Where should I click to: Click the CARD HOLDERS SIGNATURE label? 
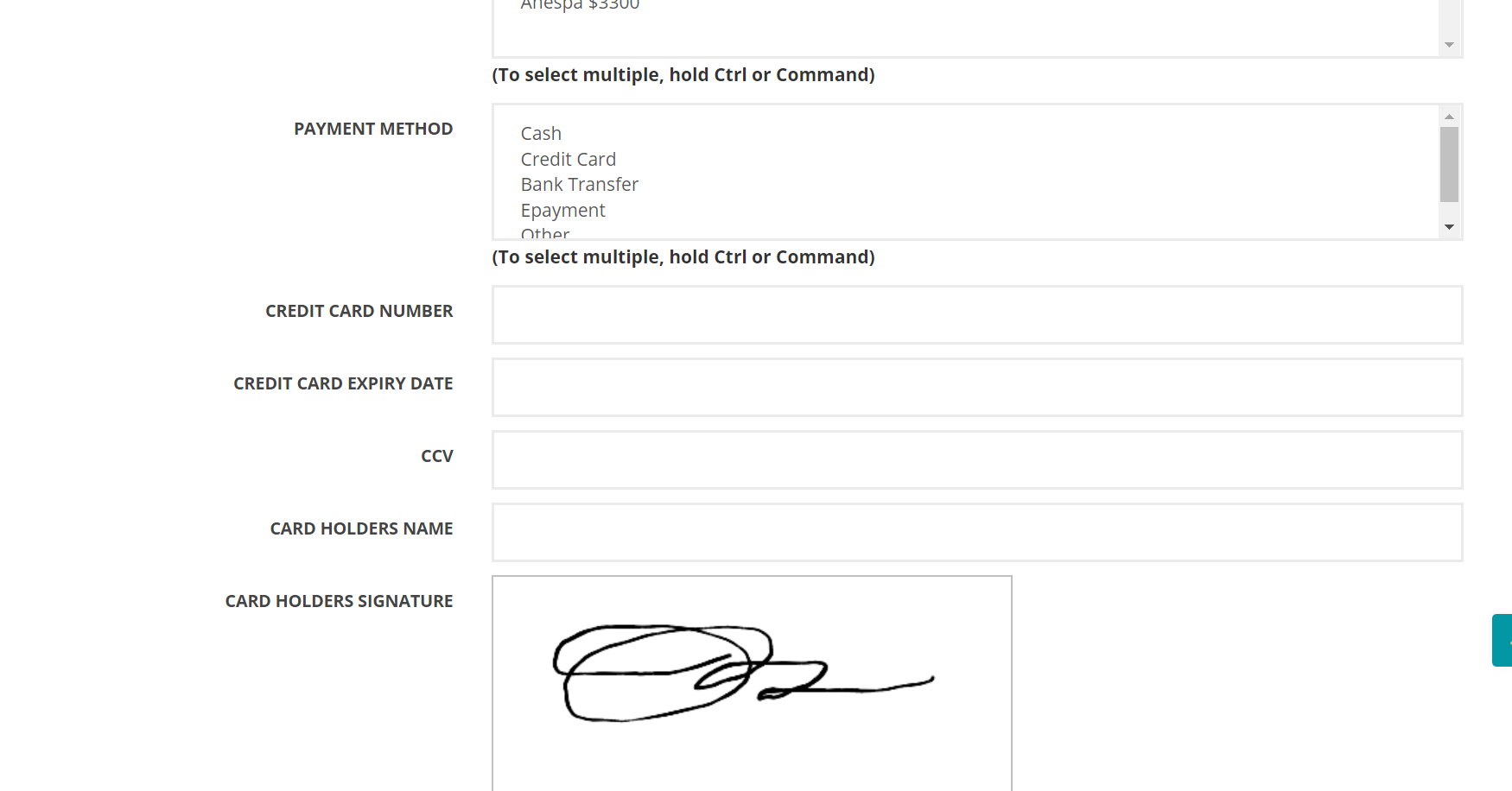[339, 601]
